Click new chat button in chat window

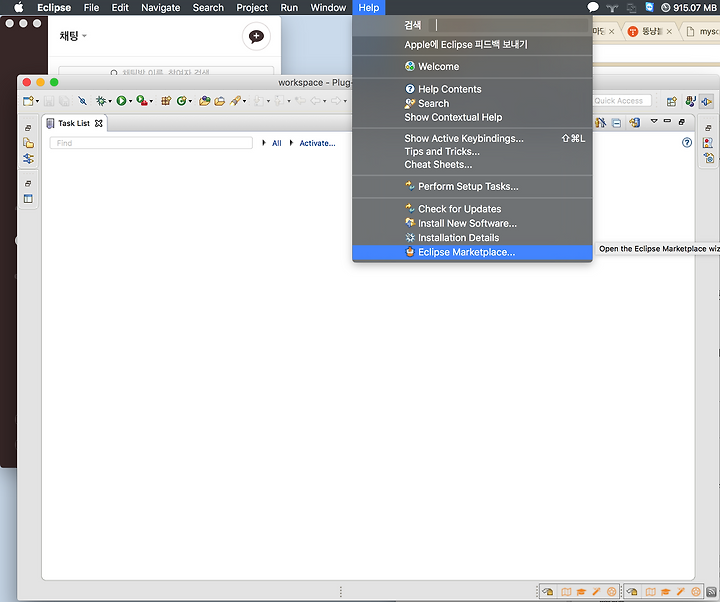pos(256,36)
